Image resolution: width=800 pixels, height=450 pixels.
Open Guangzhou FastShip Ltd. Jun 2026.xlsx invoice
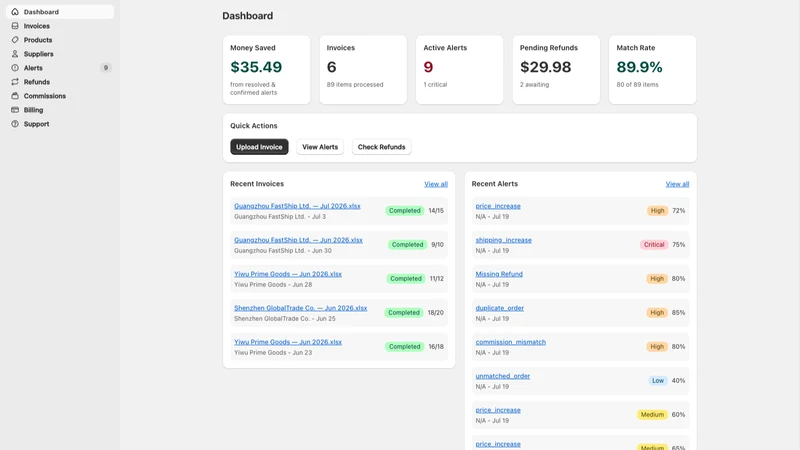pyautogui.click(x=298, y=240)
